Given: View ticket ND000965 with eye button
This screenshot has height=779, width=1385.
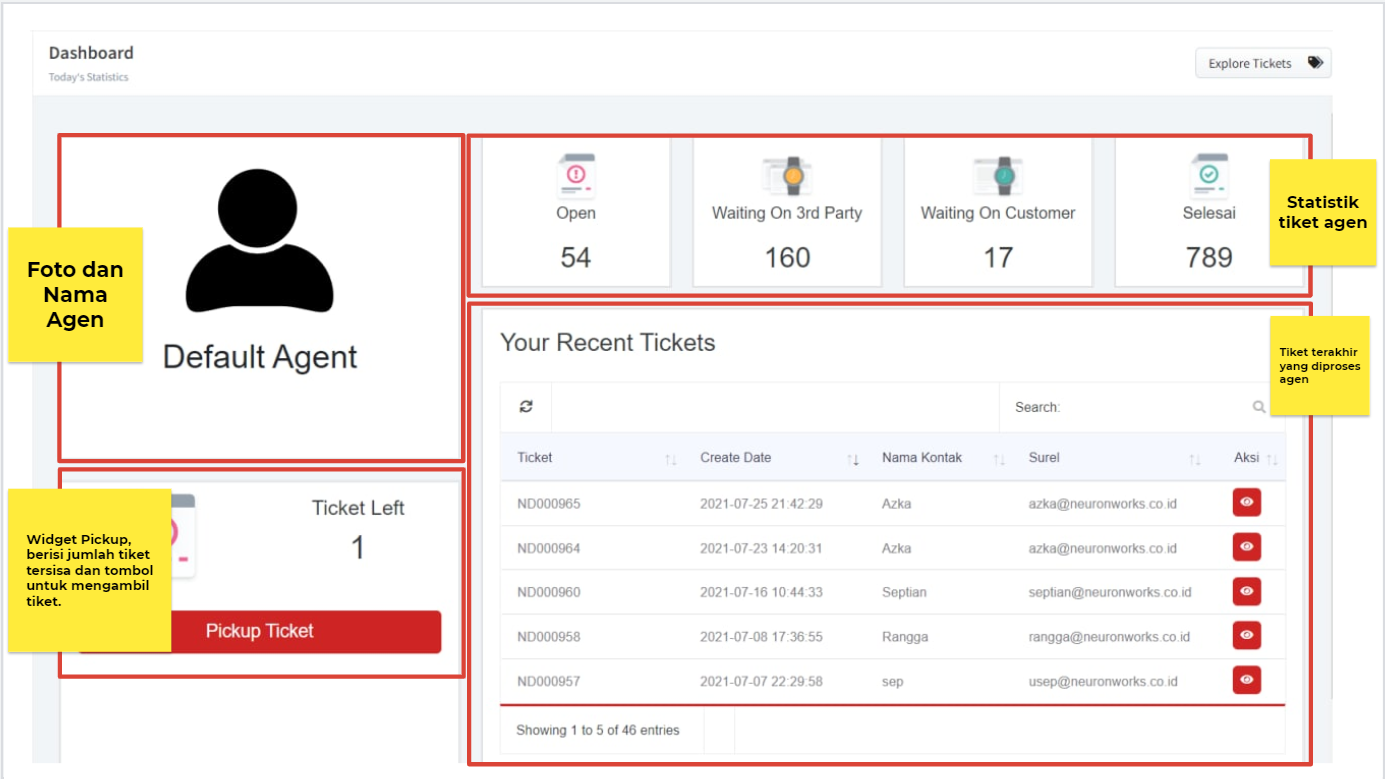Looking at the screenshot, I should pyautogui.click(x=1246, y=503).
